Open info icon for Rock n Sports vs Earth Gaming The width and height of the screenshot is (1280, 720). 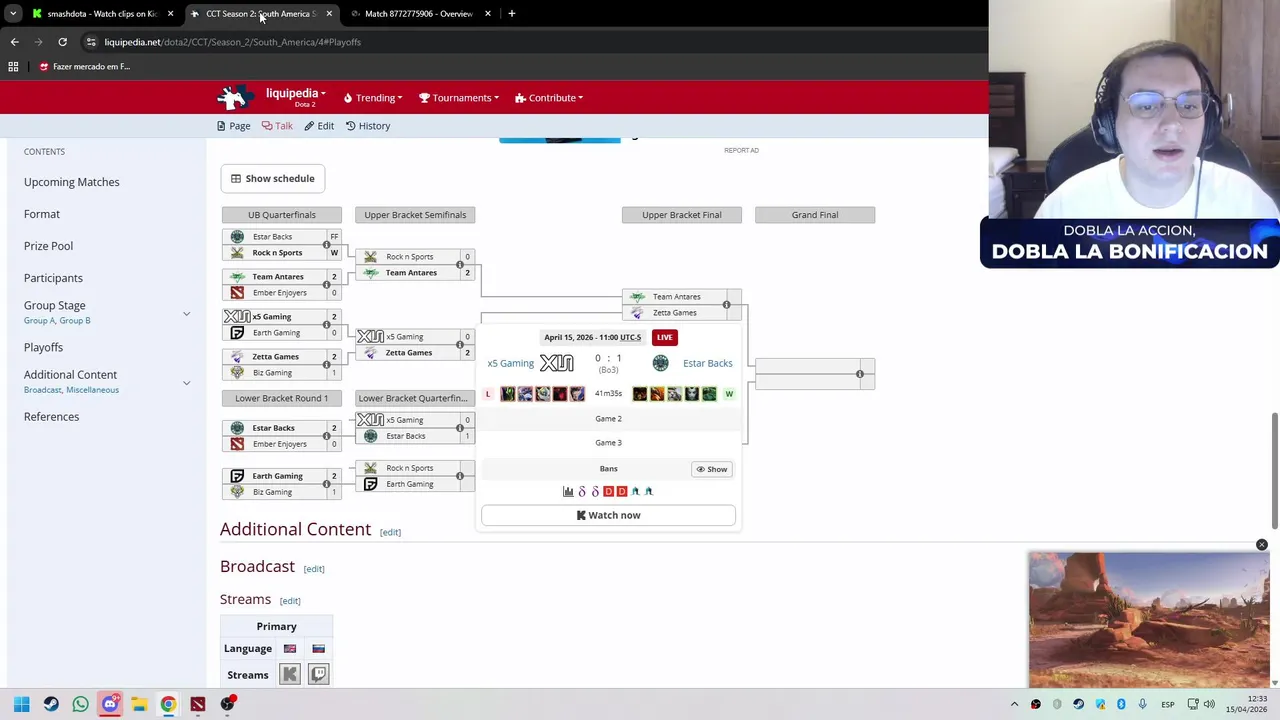460,476
